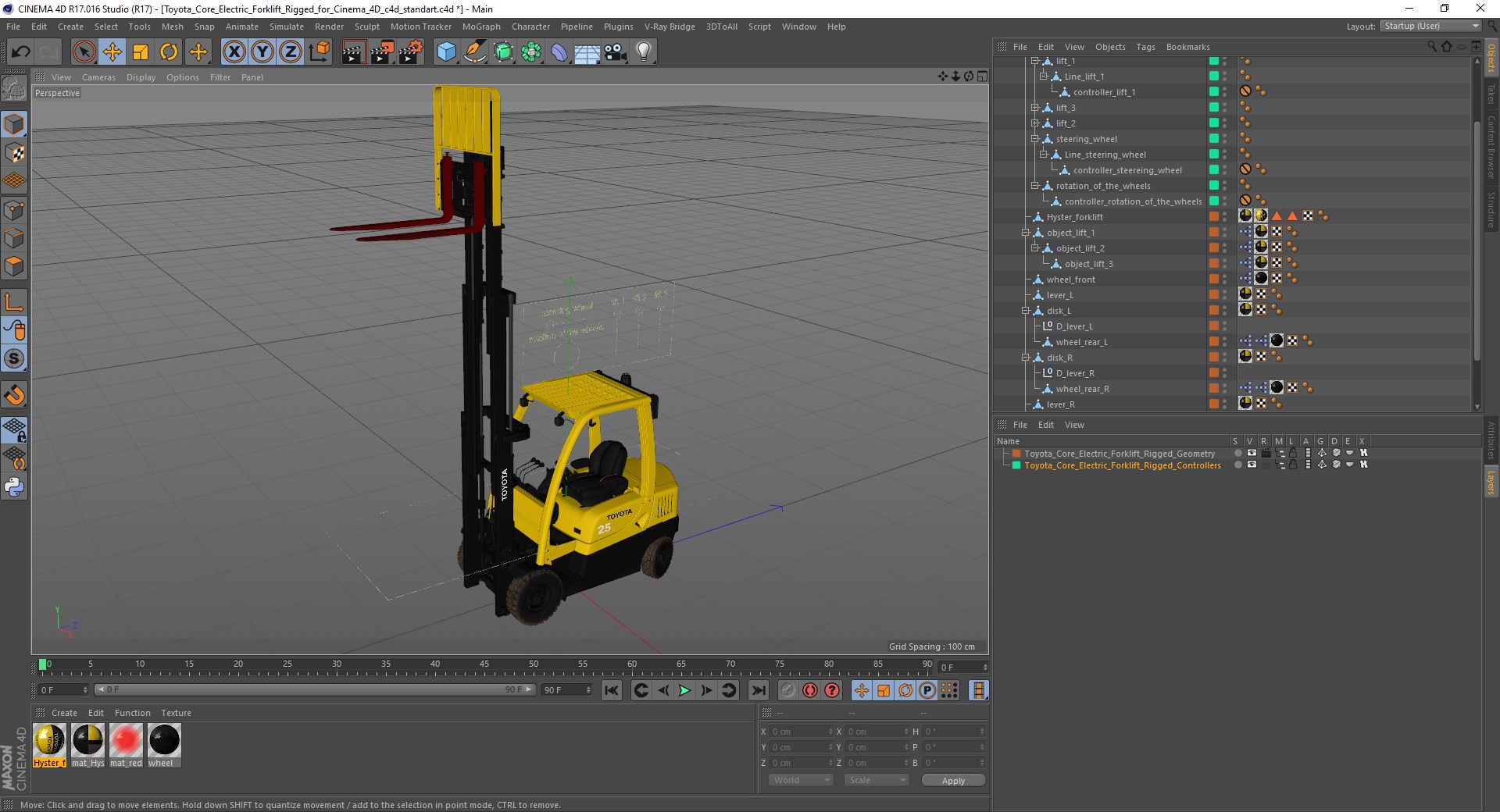This screenshot has height=812, width=1500.
Task: Click the X position input field
Action: click(x=802, y=732)
